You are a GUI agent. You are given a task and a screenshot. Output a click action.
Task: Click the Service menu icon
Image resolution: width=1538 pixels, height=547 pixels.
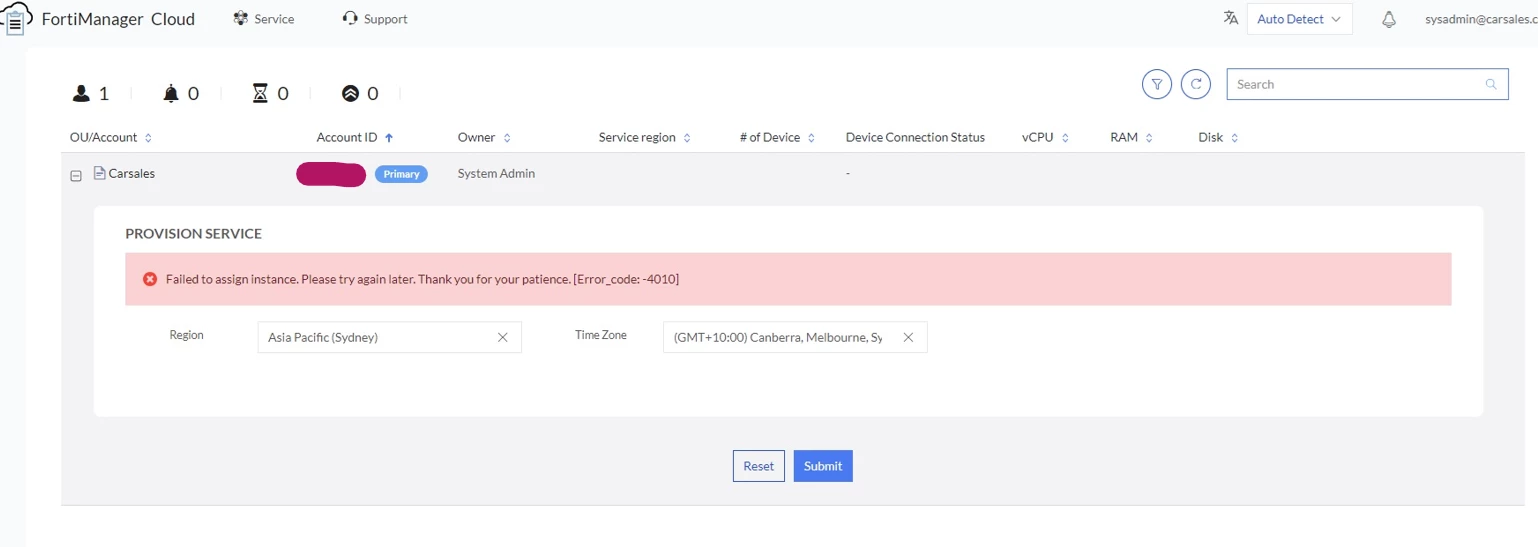240,18
